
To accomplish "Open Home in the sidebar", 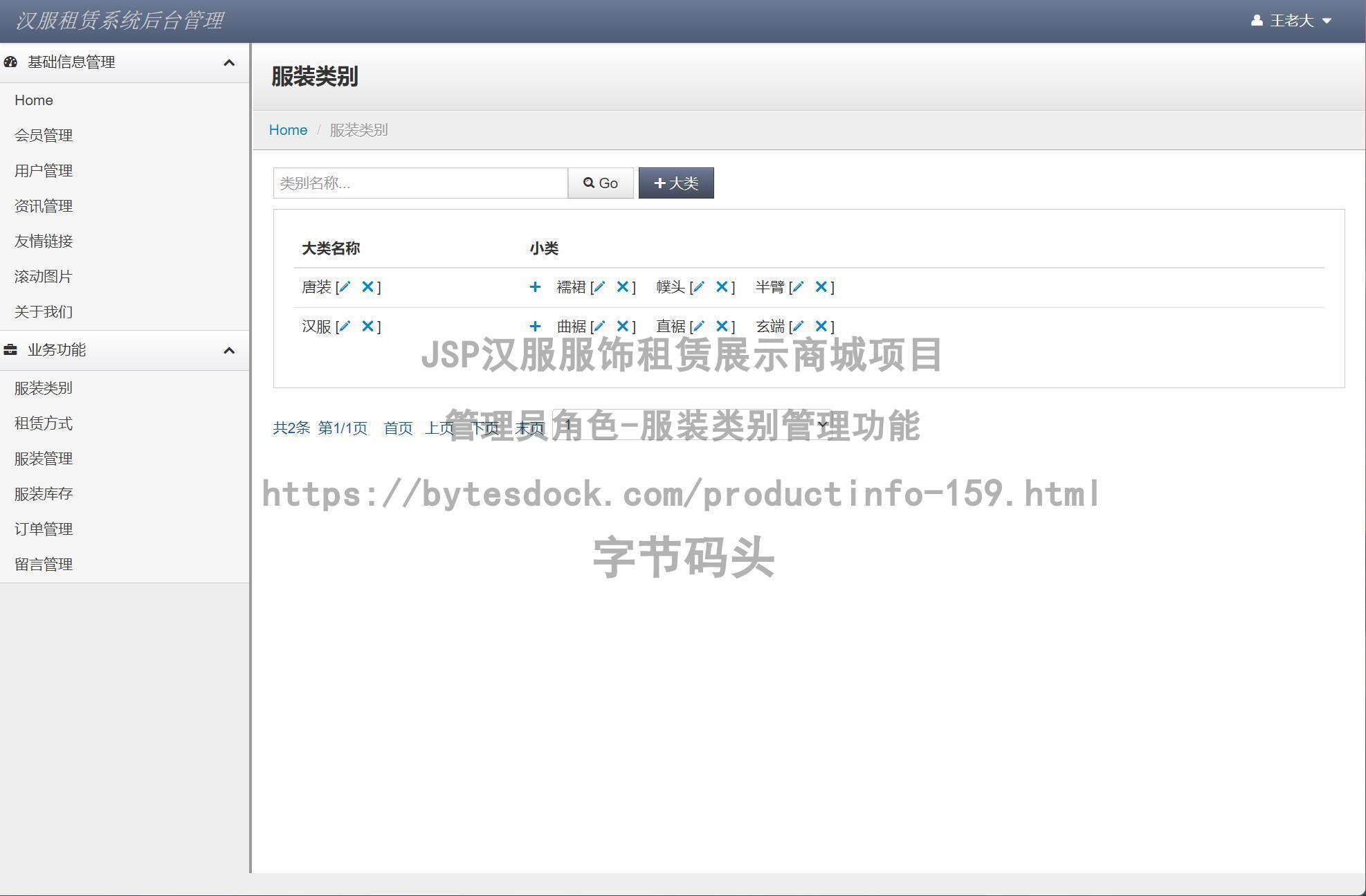I will pos(34,100).
